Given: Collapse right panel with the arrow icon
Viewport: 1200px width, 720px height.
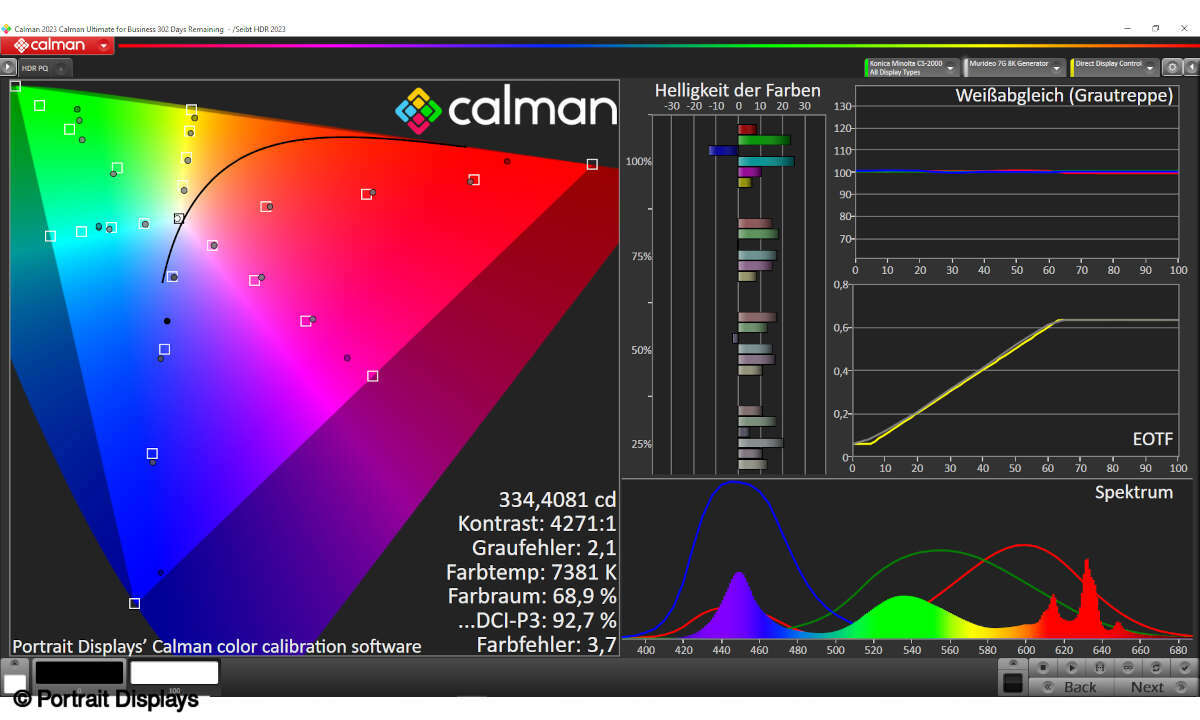Looking at the screenshot, I should click(x=1190, y=68).
